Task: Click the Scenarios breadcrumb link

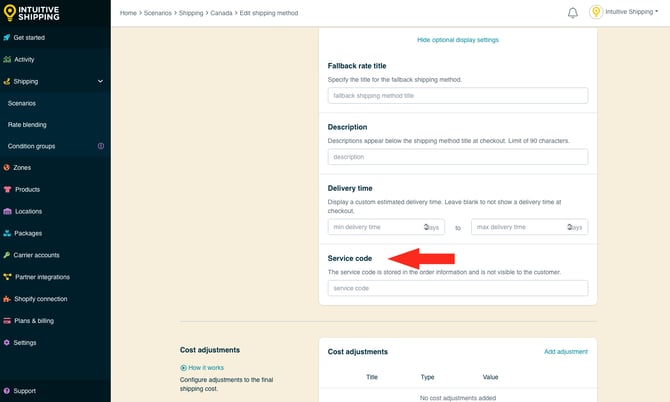Action: point(158,13)
